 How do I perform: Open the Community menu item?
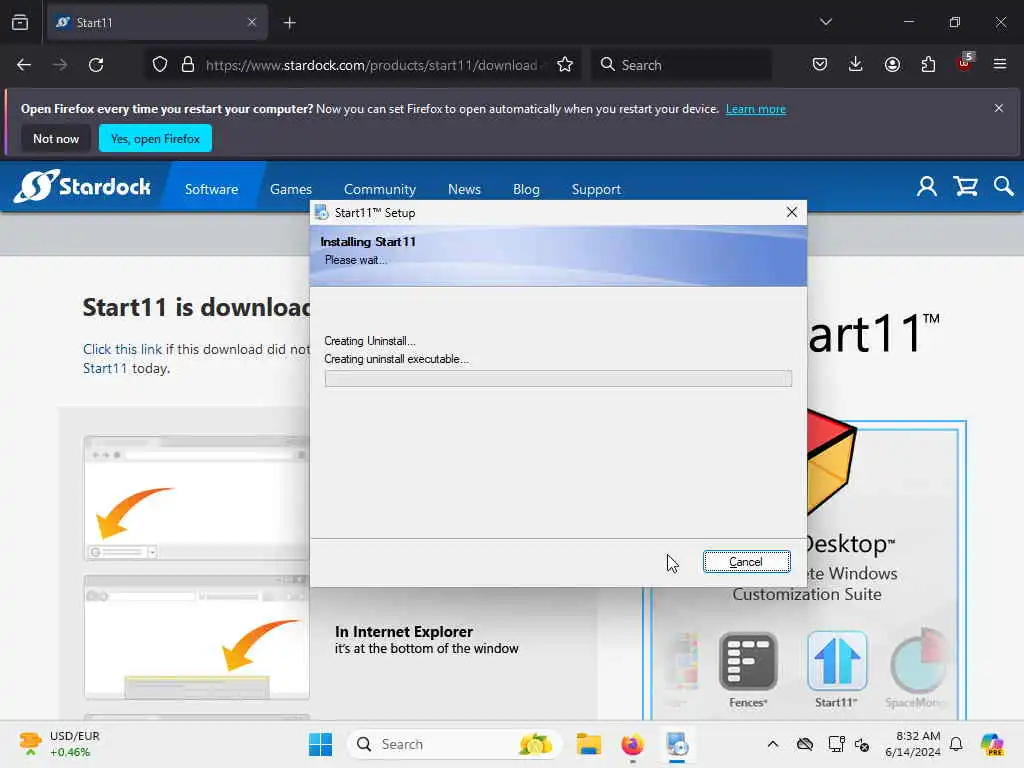[380, 189]
